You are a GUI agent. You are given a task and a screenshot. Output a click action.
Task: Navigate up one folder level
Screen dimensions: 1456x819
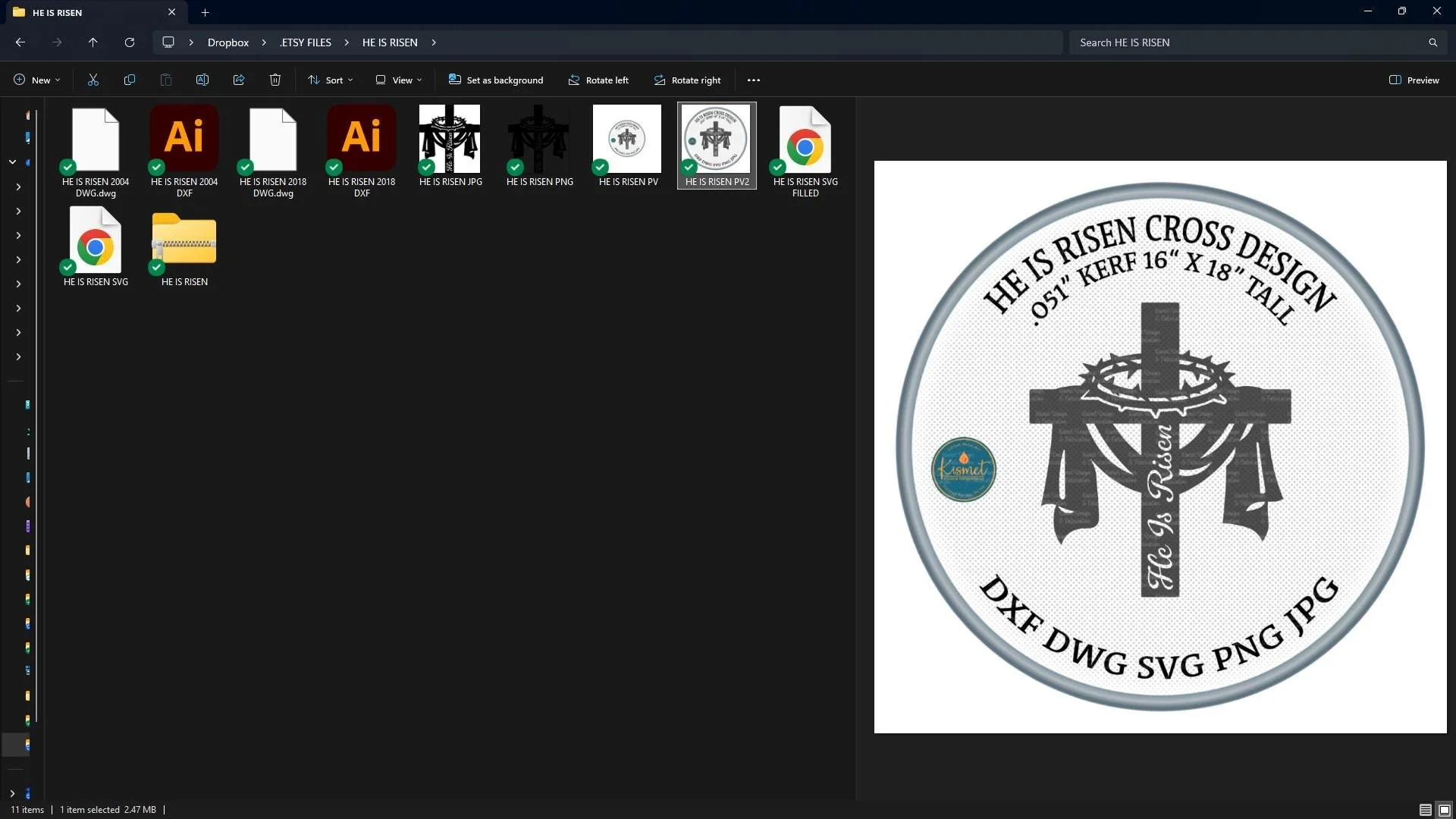coord(93,42)
